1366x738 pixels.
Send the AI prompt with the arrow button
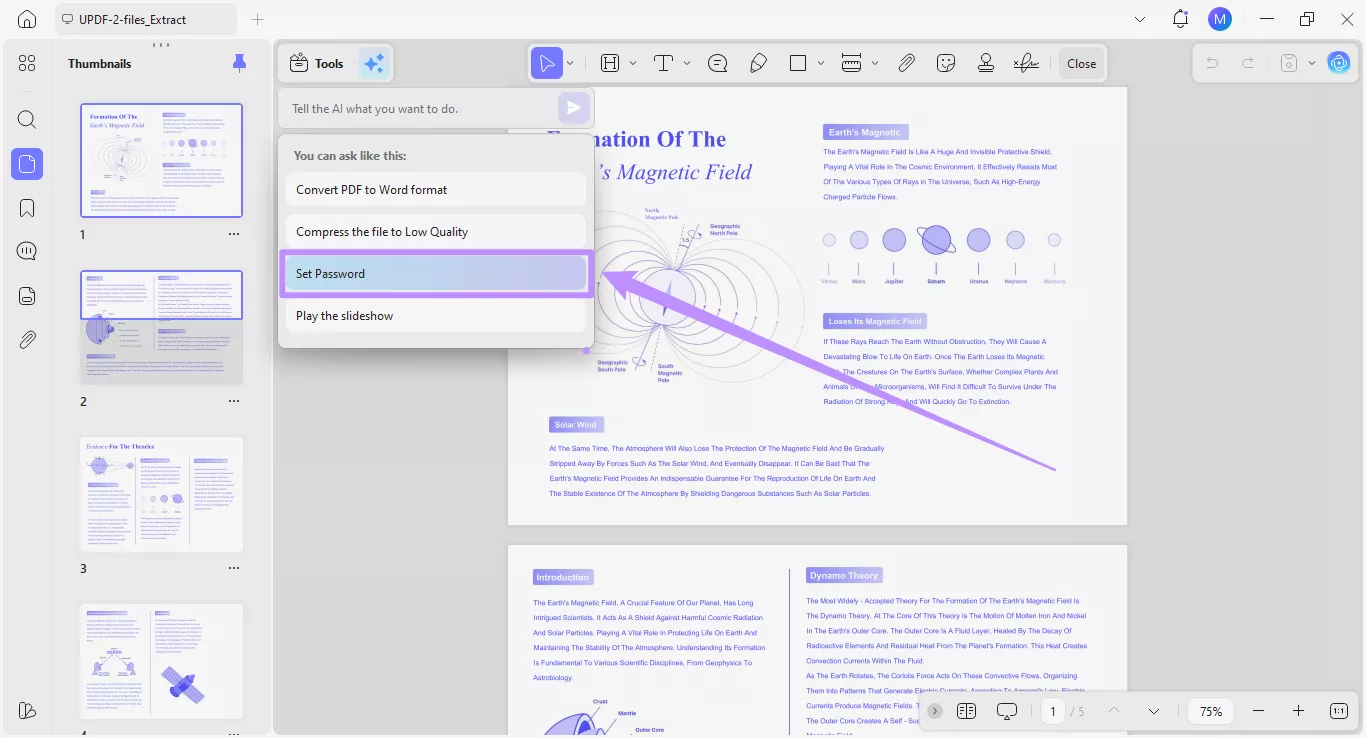pyautogui.click(x=573, y=108)
